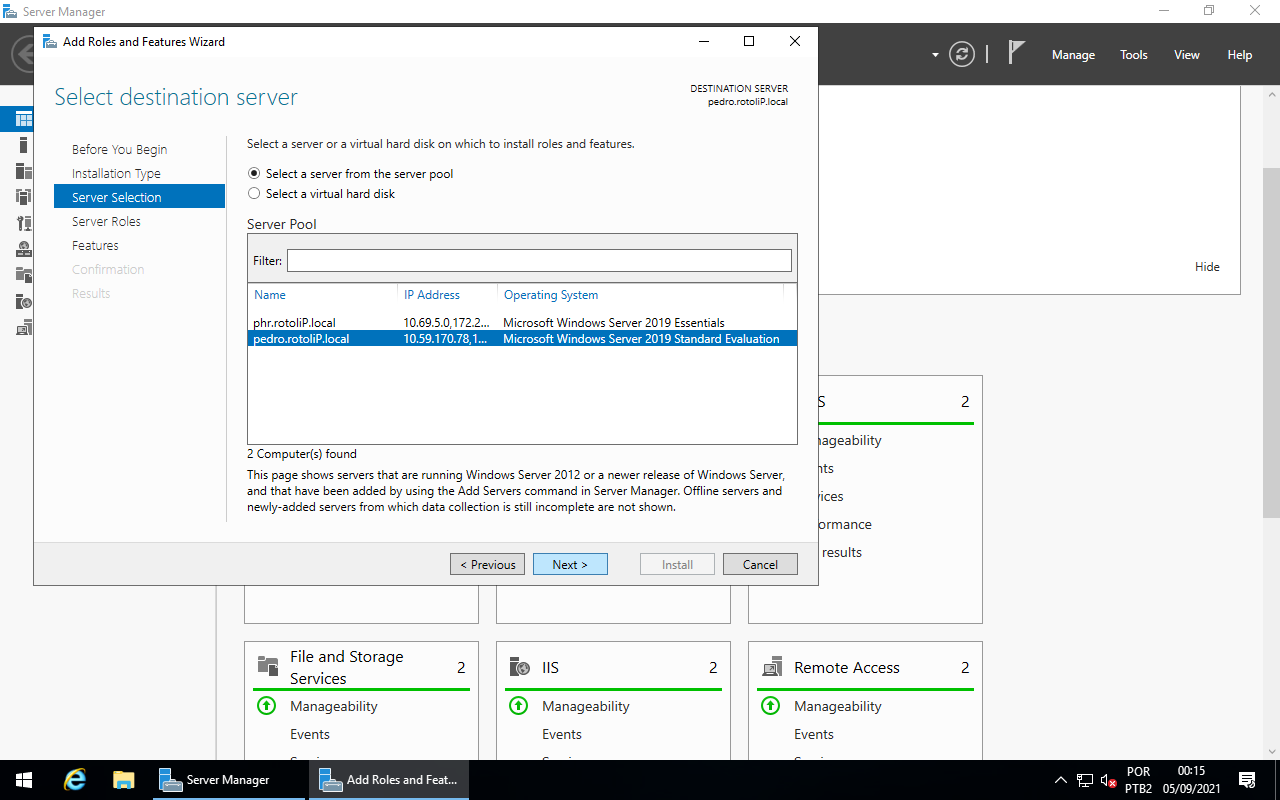Sort server pool by Name column header
The width and height of the screenshot is (1280, 800).
tap(270, 295)
